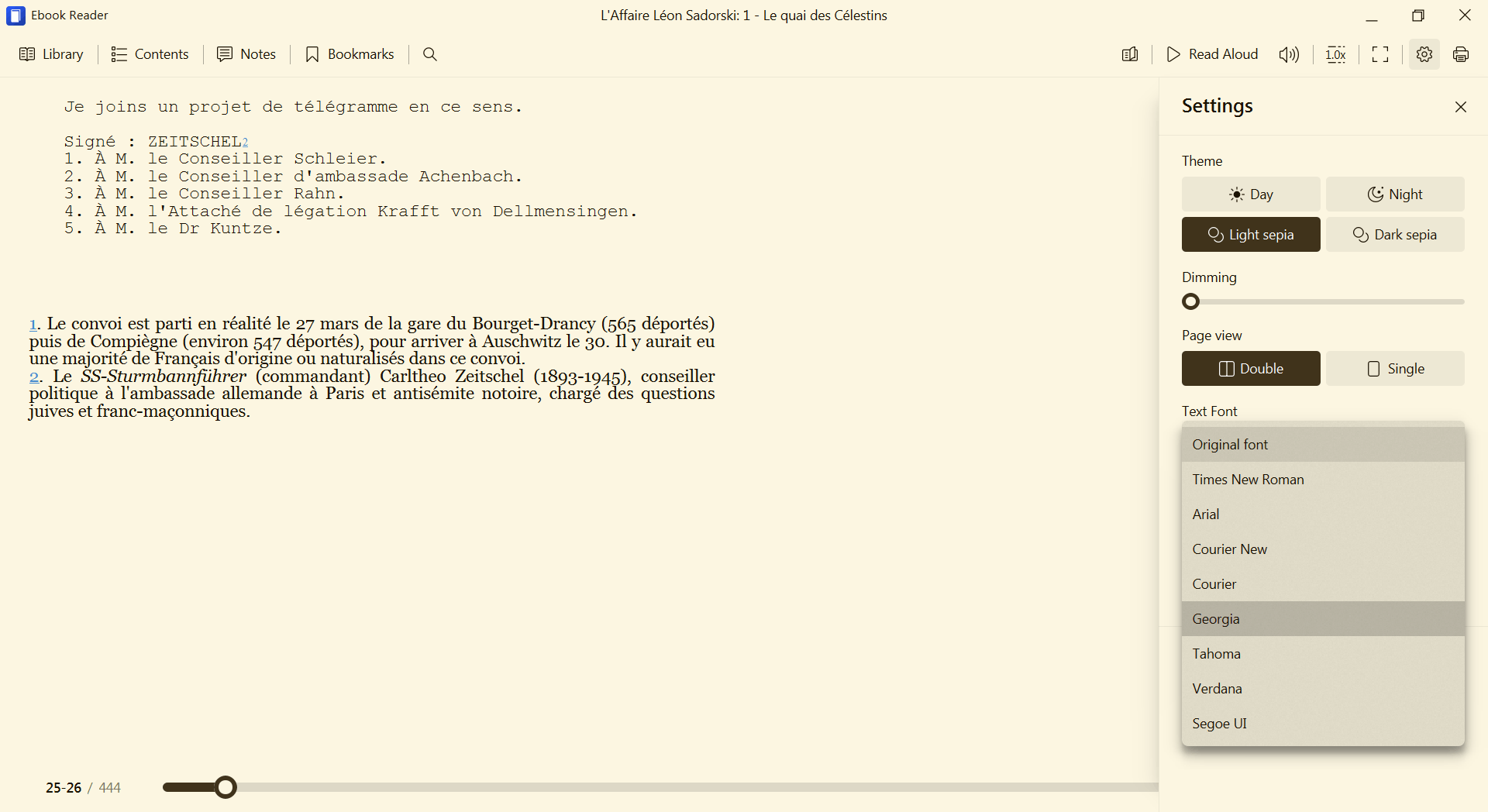Open the Contents menu
Viewport: 1488px width, 812px height.
pos(150,54)
